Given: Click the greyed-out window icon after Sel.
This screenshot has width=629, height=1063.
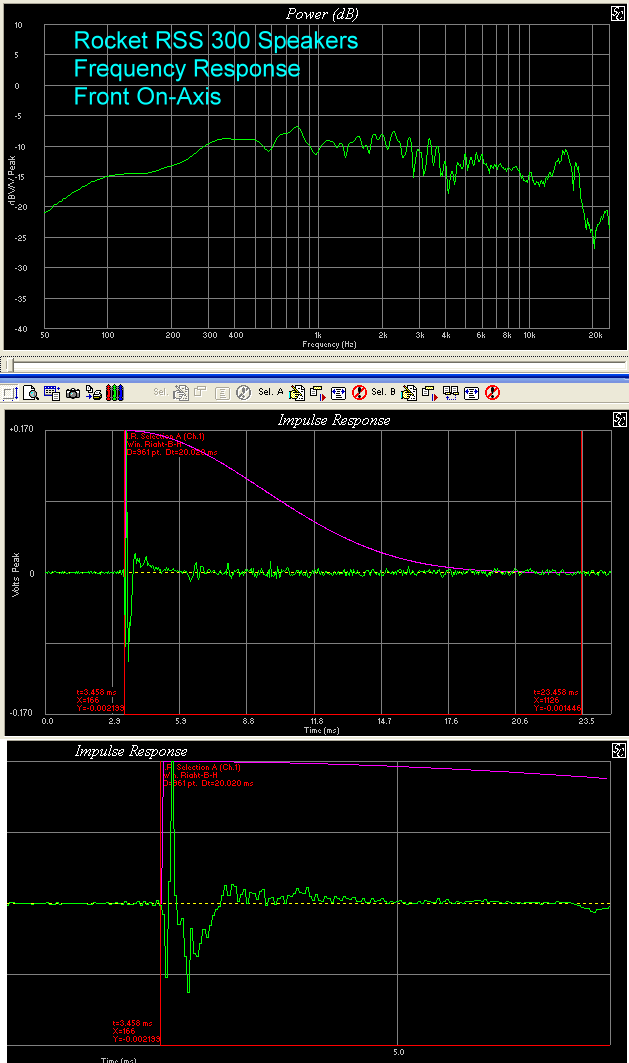Looking at the screenshot, I should pos(200,391).
